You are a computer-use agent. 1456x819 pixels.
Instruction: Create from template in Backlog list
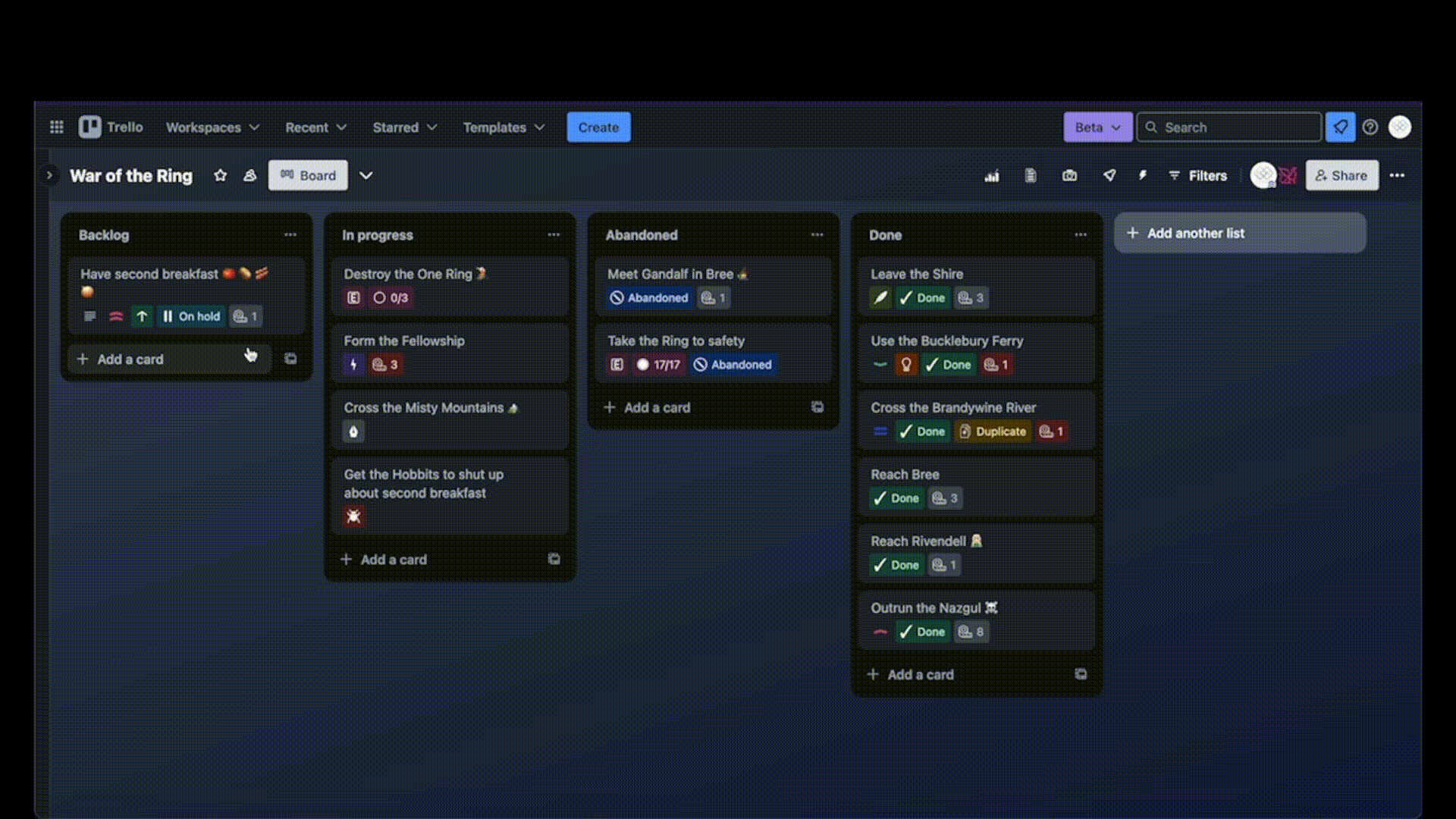pos(290,359)
